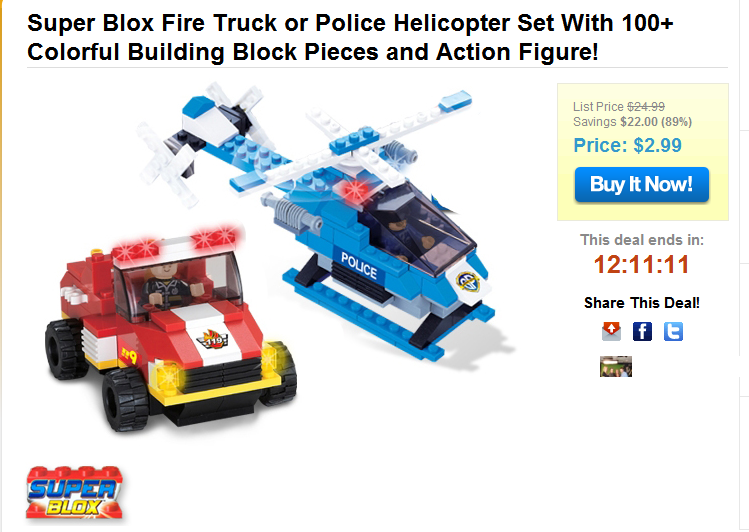Share this deal on Facebook
Viewport: 749px width, 532px height.
[642, 331]
